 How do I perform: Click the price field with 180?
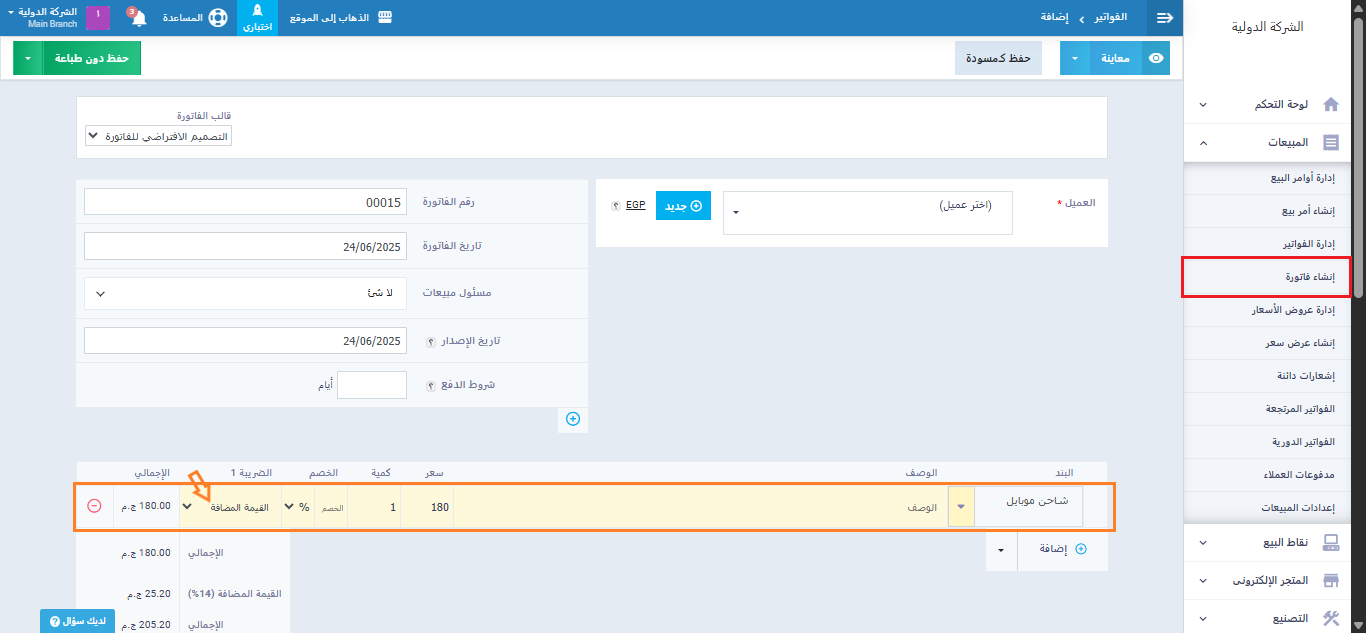coord(428,507)
